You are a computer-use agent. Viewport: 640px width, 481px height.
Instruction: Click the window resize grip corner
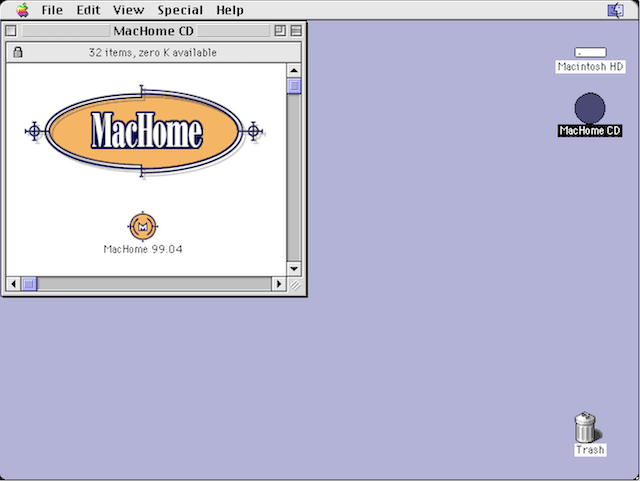coord(295,284)
